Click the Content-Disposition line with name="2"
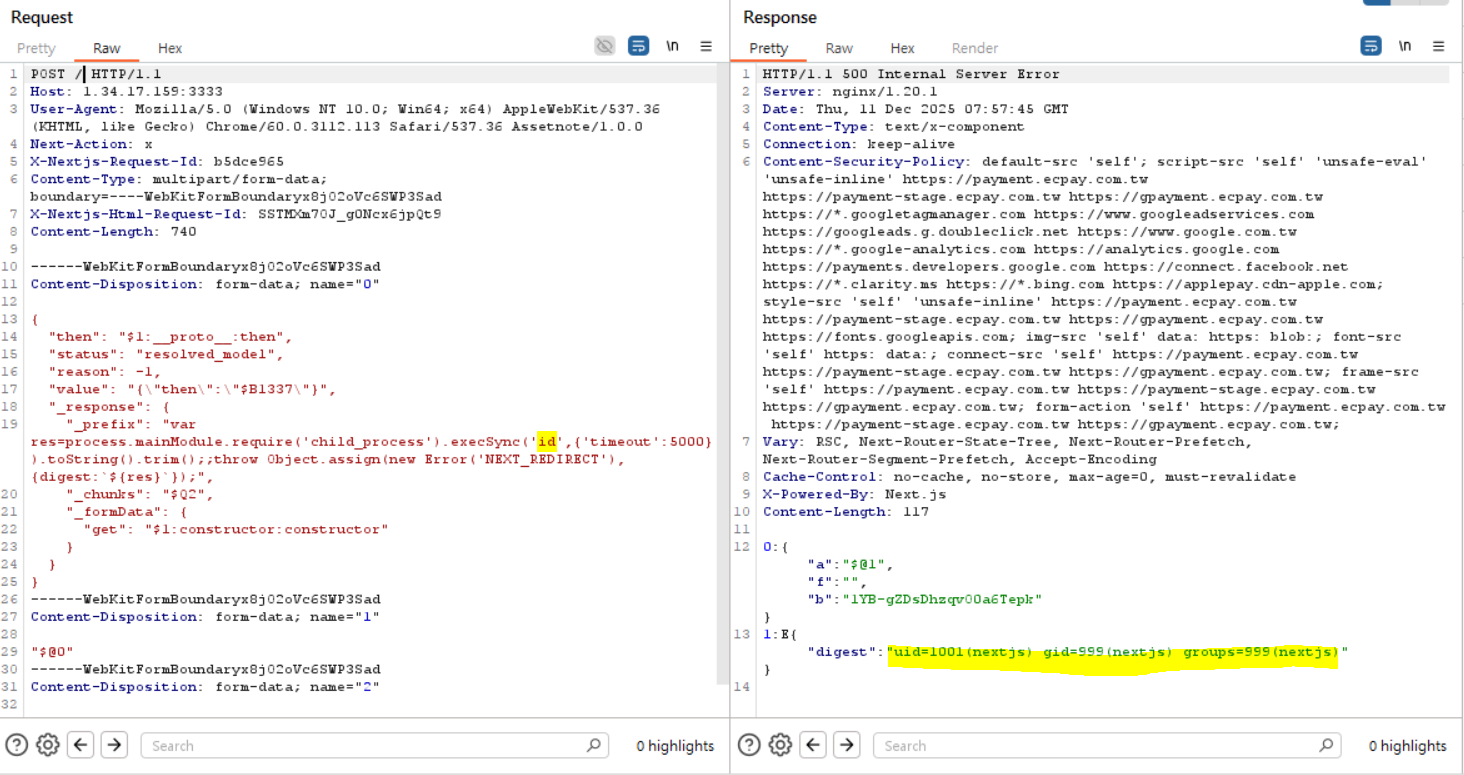The height and width of the screenshot is (775, 1464). [205, 687]
